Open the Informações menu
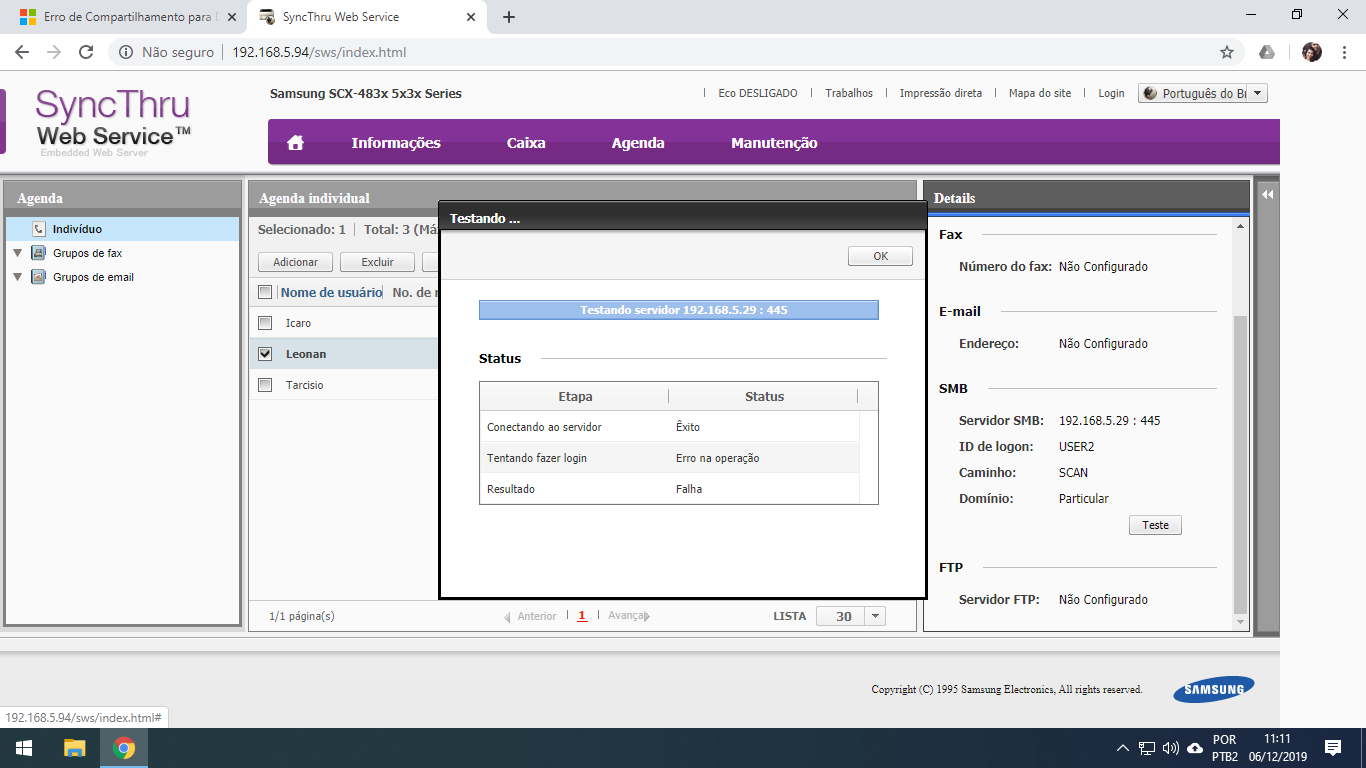The height and width of the screenshot is (768, 1366). click(396, 143)
